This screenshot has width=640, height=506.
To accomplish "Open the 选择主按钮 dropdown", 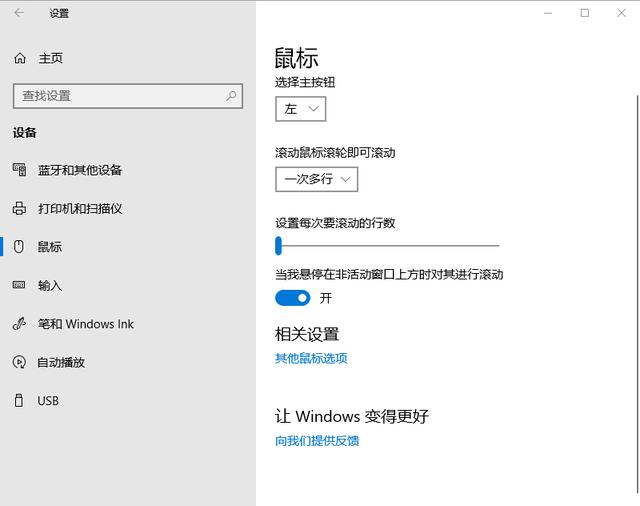I will (x=300, y=109).
